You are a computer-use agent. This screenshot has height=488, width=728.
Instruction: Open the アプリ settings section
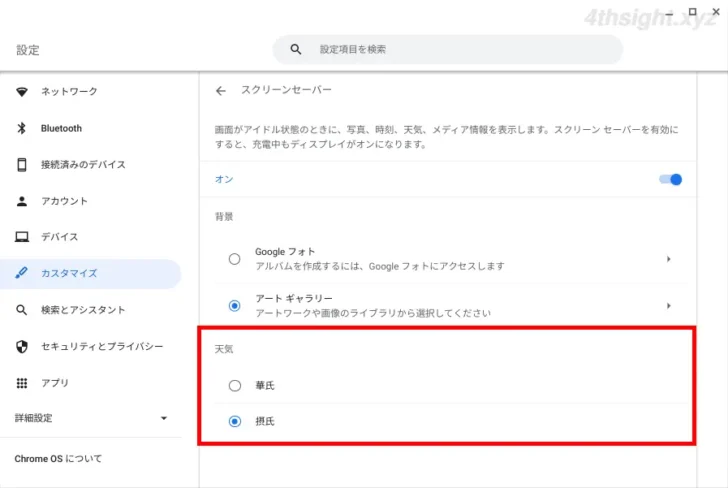(x=91, y=383)
